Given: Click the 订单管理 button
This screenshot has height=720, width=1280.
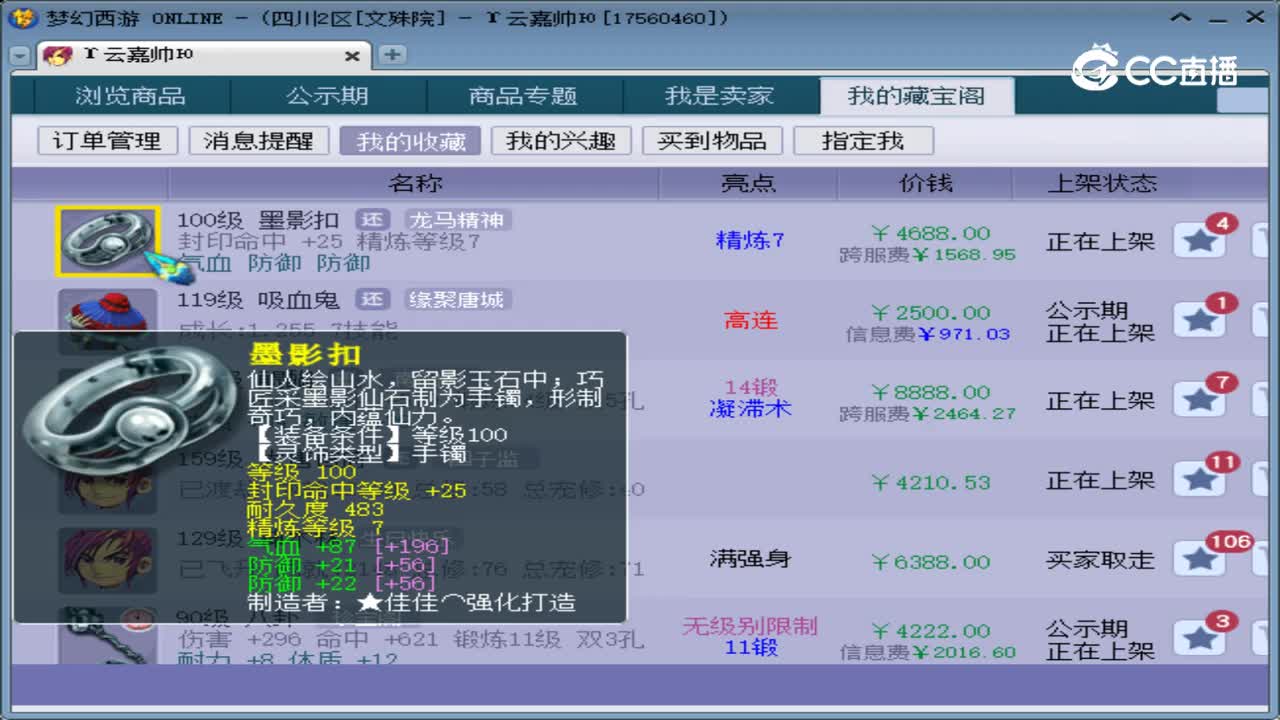Looking at the screenshot, I should [107, 141].
